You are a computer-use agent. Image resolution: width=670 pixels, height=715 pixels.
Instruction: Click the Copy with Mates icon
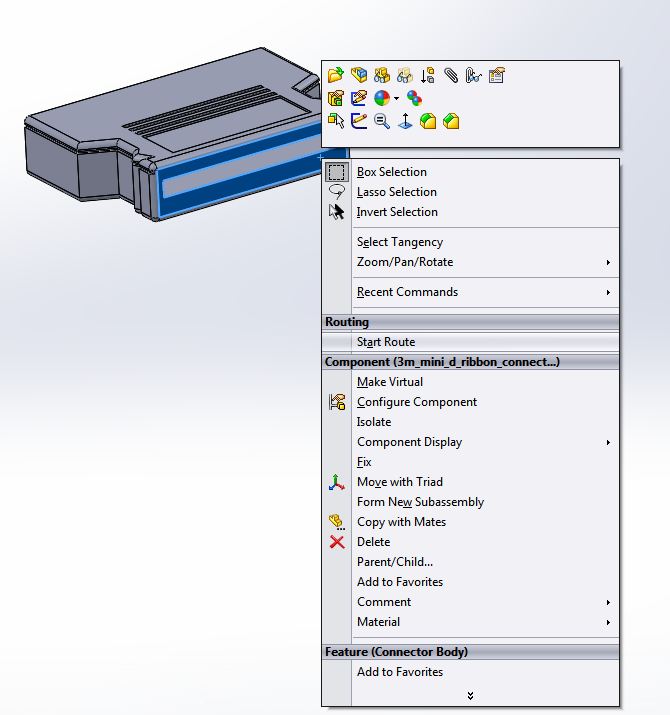click(337, 522)
